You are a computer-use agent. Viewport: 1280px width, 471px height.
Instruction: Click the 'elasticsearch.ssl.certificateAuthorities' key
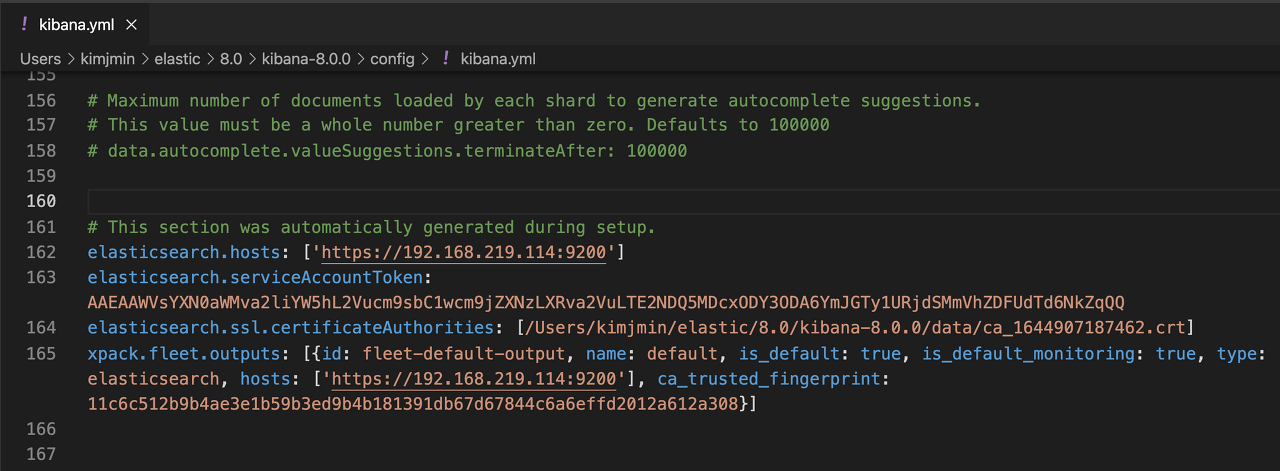tap(289, 327)
